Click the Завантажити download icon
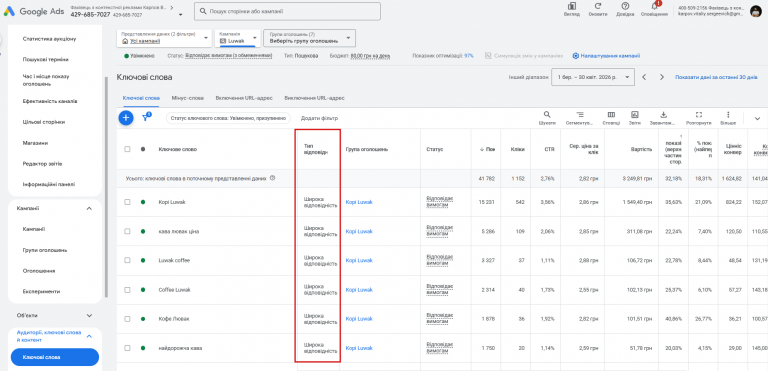This screenshot has height=371, width=768. (x=664, y=115)
